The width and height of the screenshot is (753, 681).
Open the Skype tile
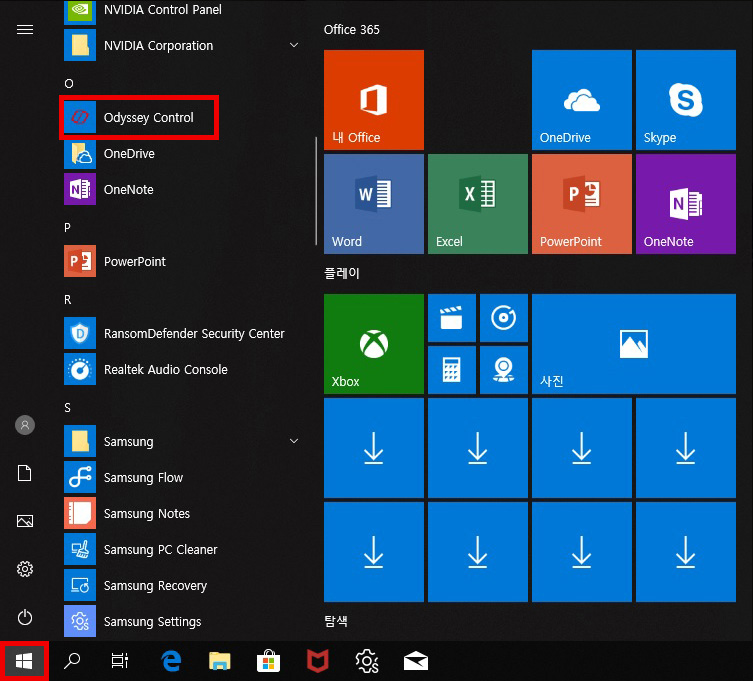(685, 100)
